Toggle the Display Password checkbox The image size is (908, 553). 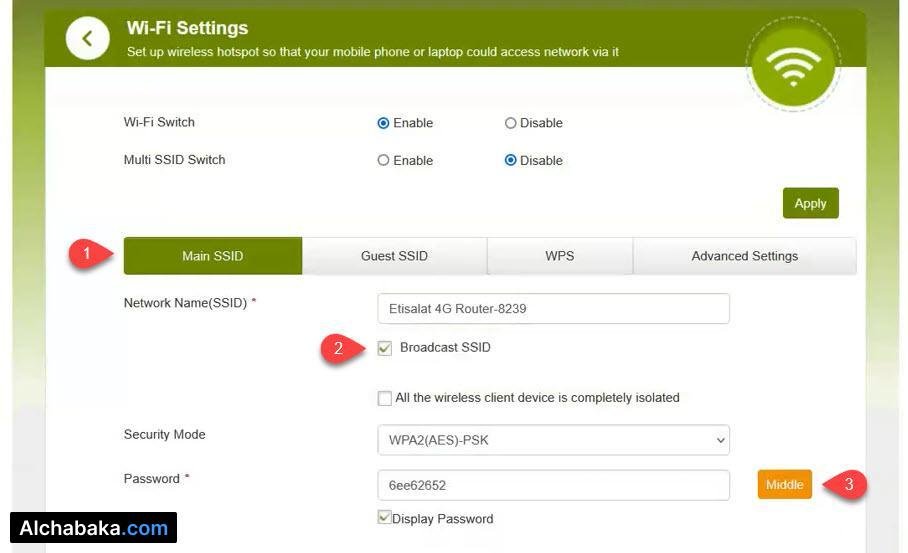click(384, 518)
